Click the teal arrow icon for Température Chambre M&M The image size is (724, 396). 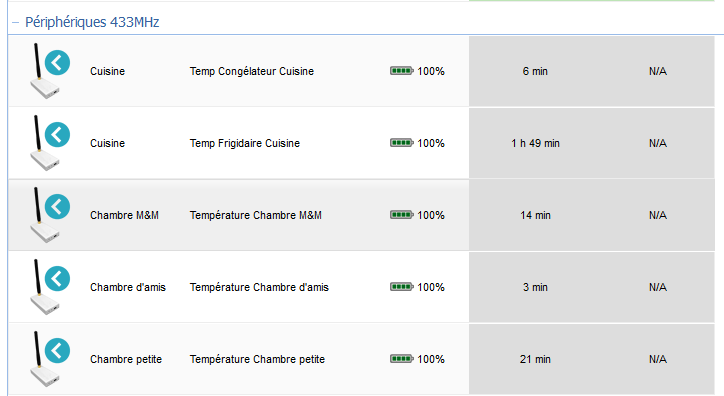coord(57,206)
